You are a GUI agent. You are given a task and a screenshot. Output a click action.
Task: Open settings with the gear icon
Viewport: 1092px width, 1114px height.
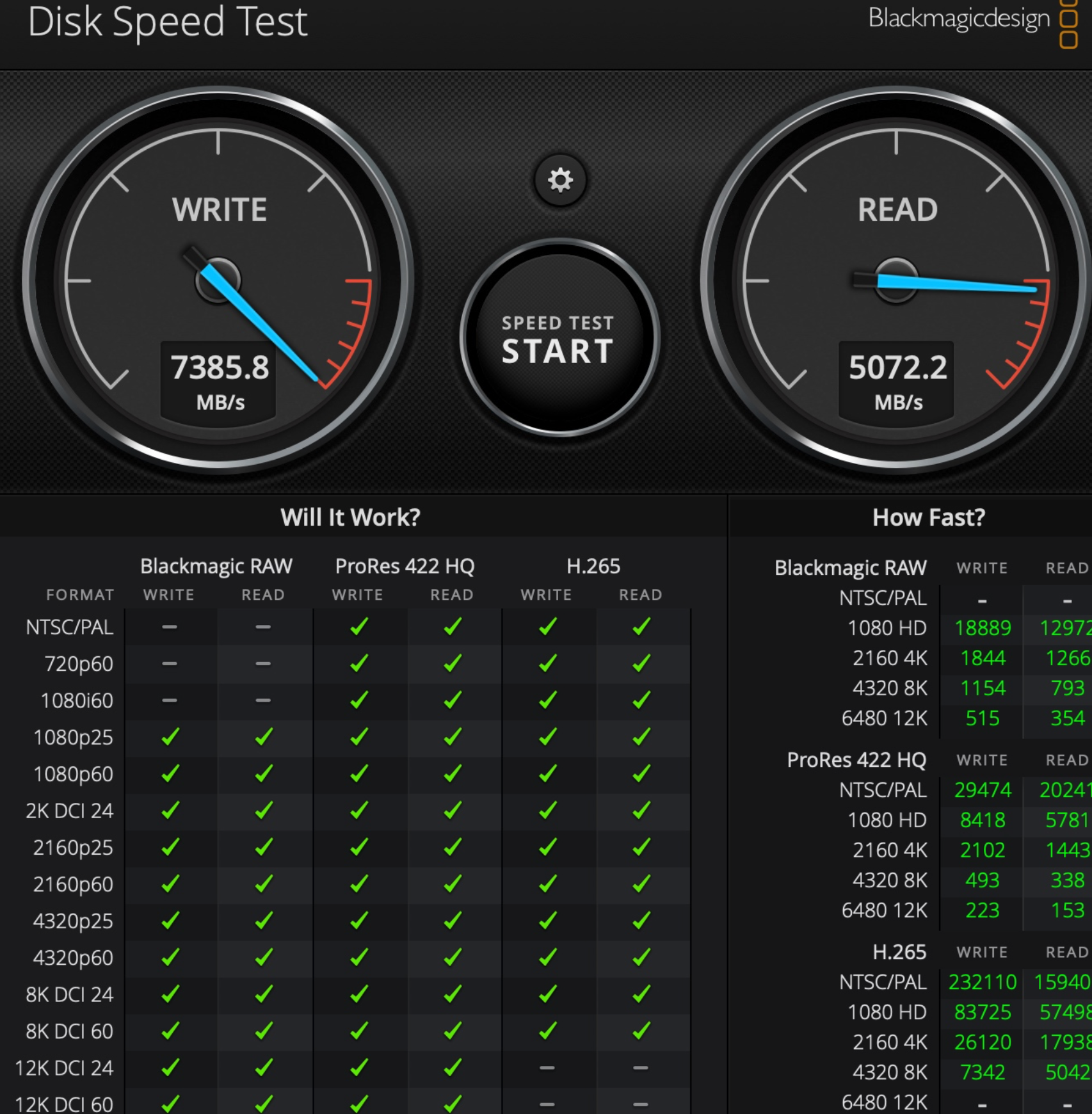(x=560, y=180)
